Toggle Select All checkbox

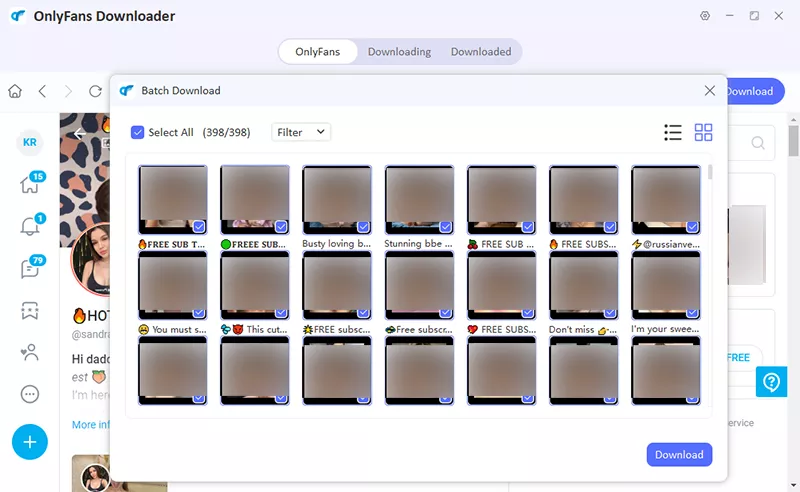[x=137, y=132]
